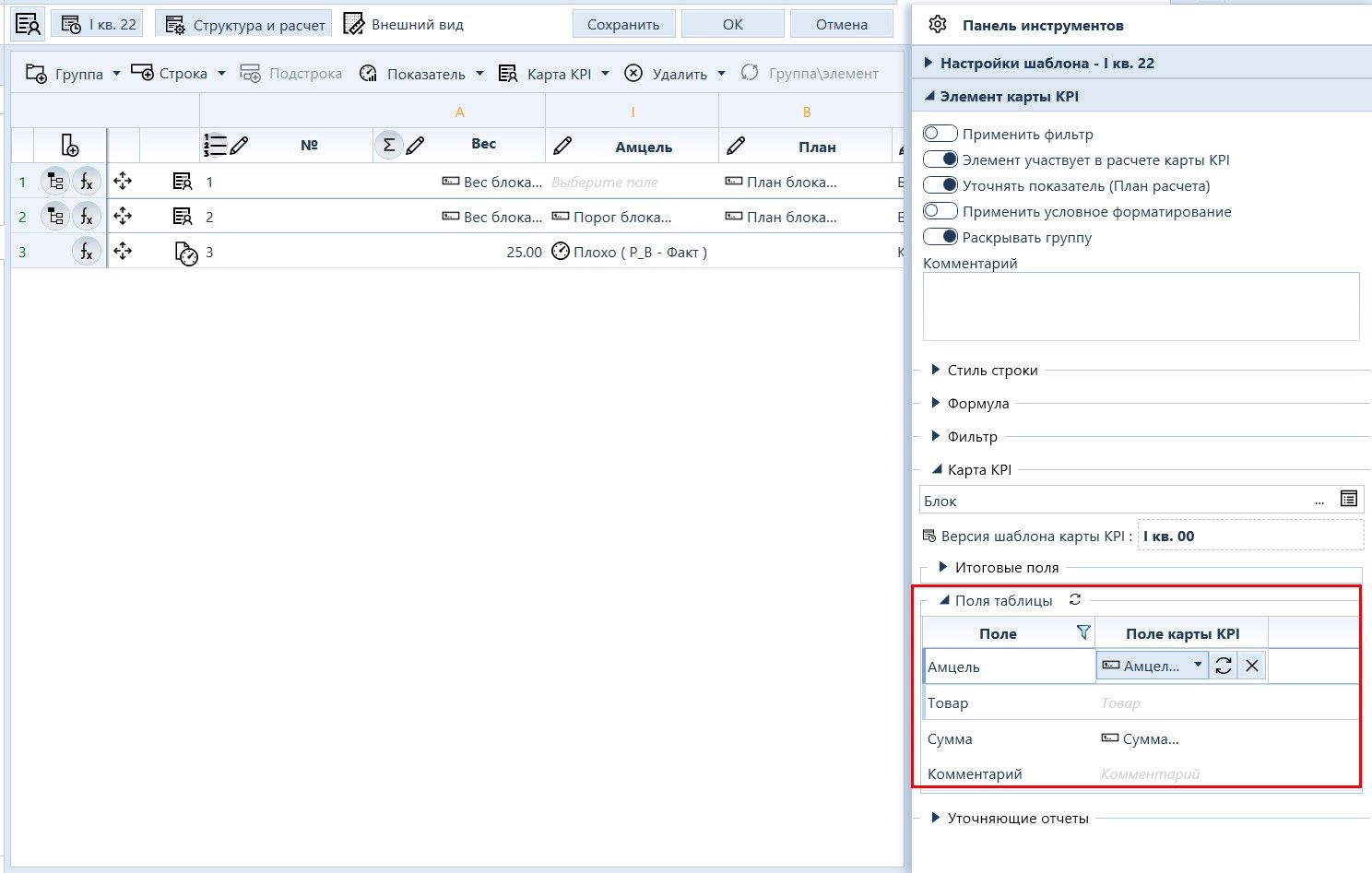This screenshot has height=873, width=1372.
Task: Open the Показатель dropdown arrow
Action: click(x=479, y=74)
